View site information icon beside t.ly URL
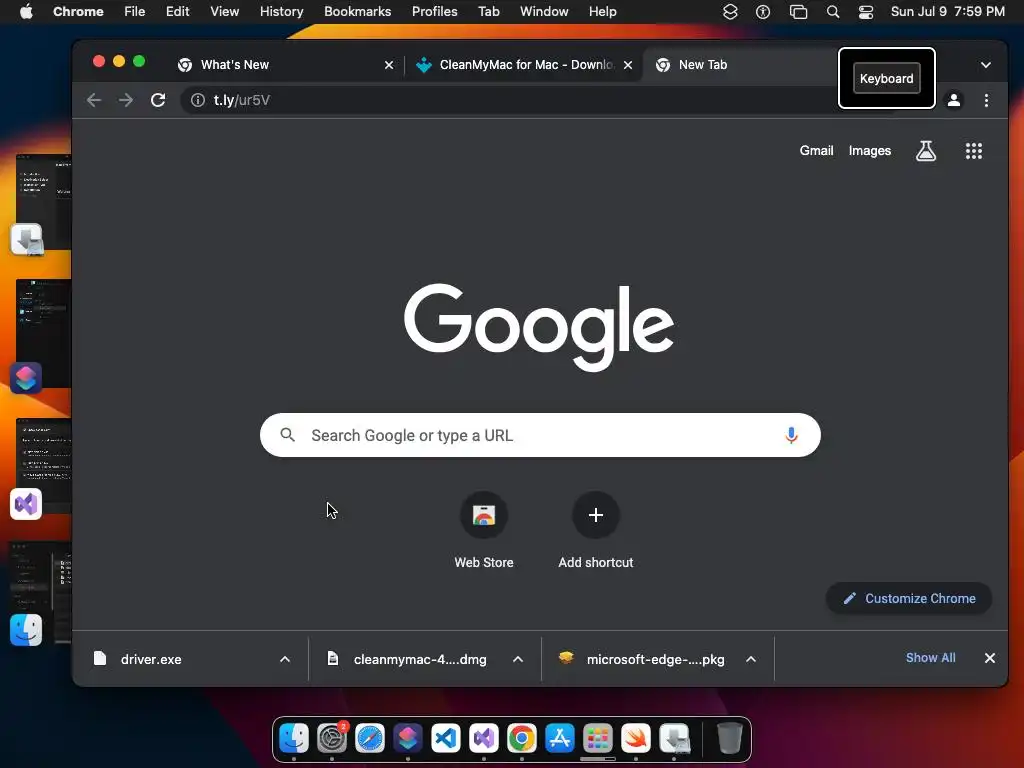The width and height of the screenshot is (1024, 768). [197, 100]
